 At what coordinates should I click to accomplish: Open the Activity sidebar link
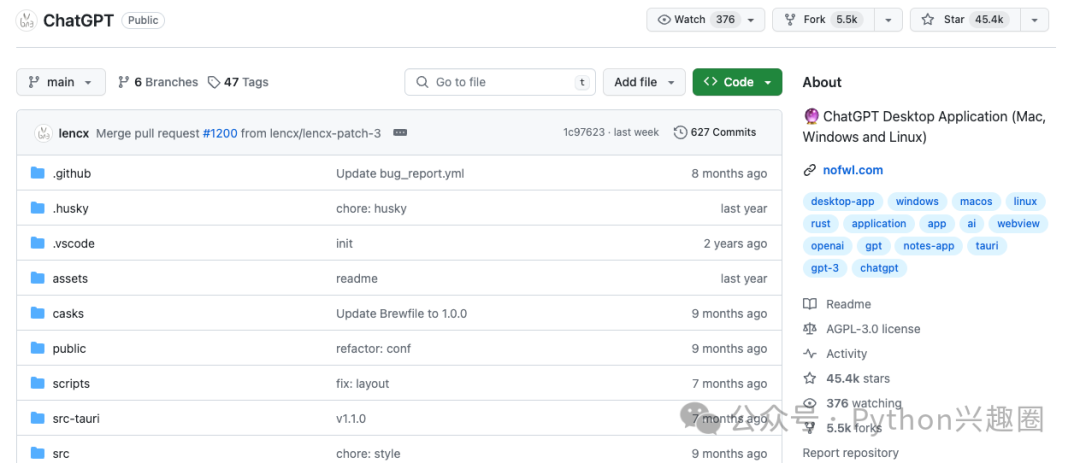click(x=847, y=353)
